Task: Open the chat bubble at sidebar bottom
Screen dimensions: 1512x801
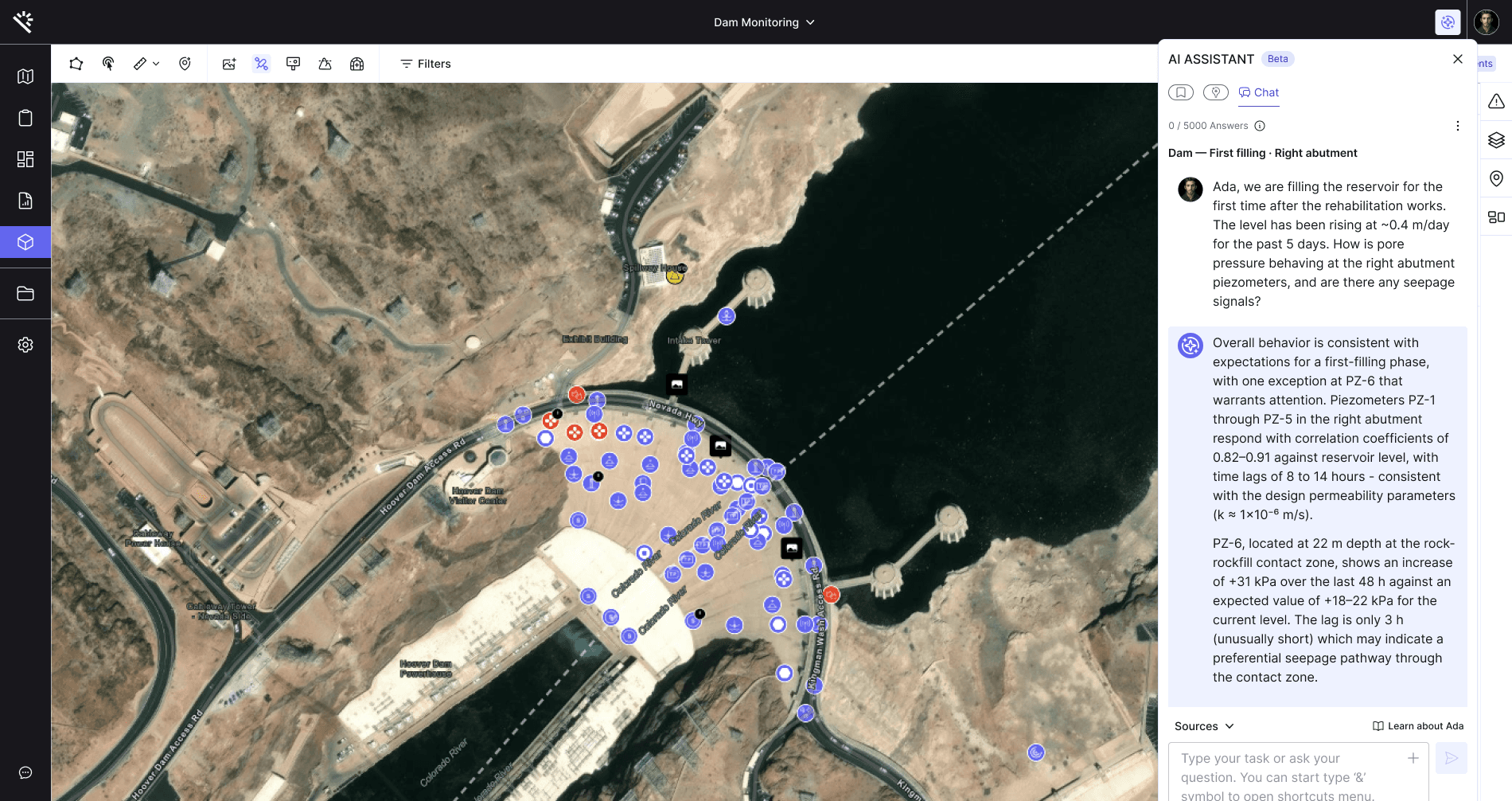Action: click(25, 772)
